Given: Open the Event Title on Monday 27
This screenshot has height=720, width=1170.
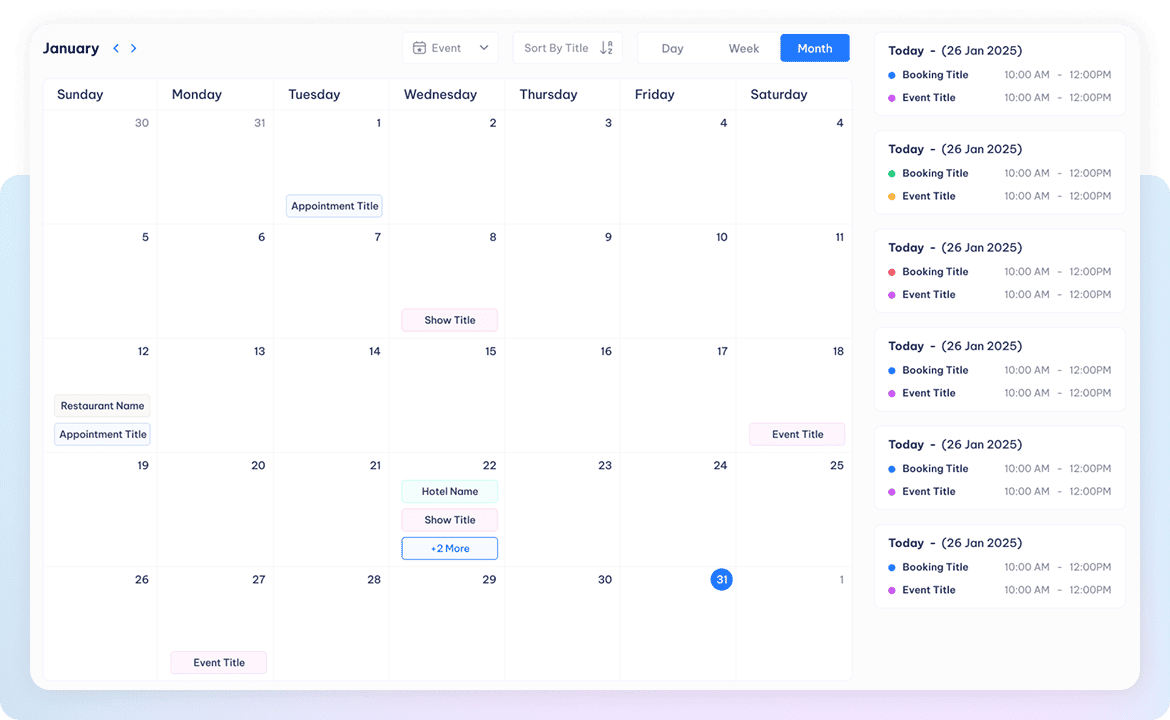Looking at the screenshot, I should (218, 662).
